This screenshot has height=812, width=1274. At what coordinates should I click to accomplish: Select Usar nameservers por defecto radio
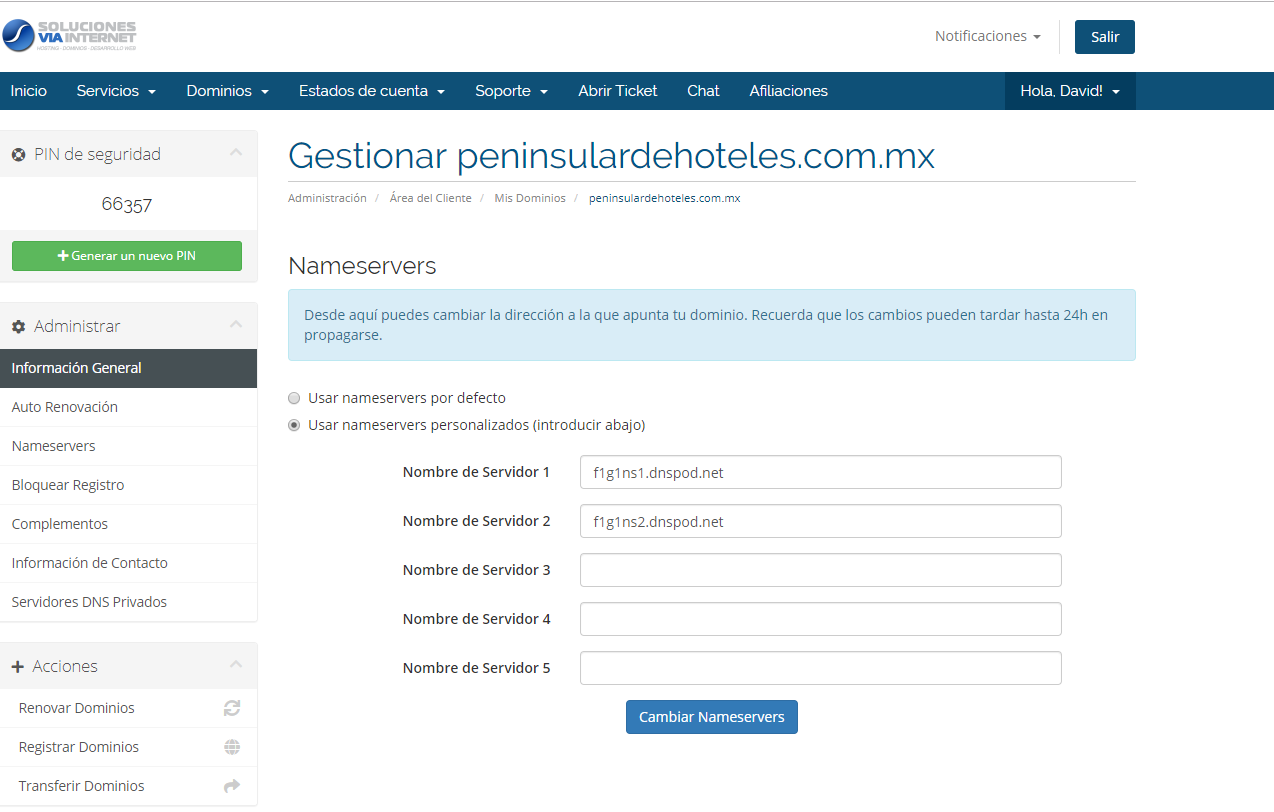294,398
